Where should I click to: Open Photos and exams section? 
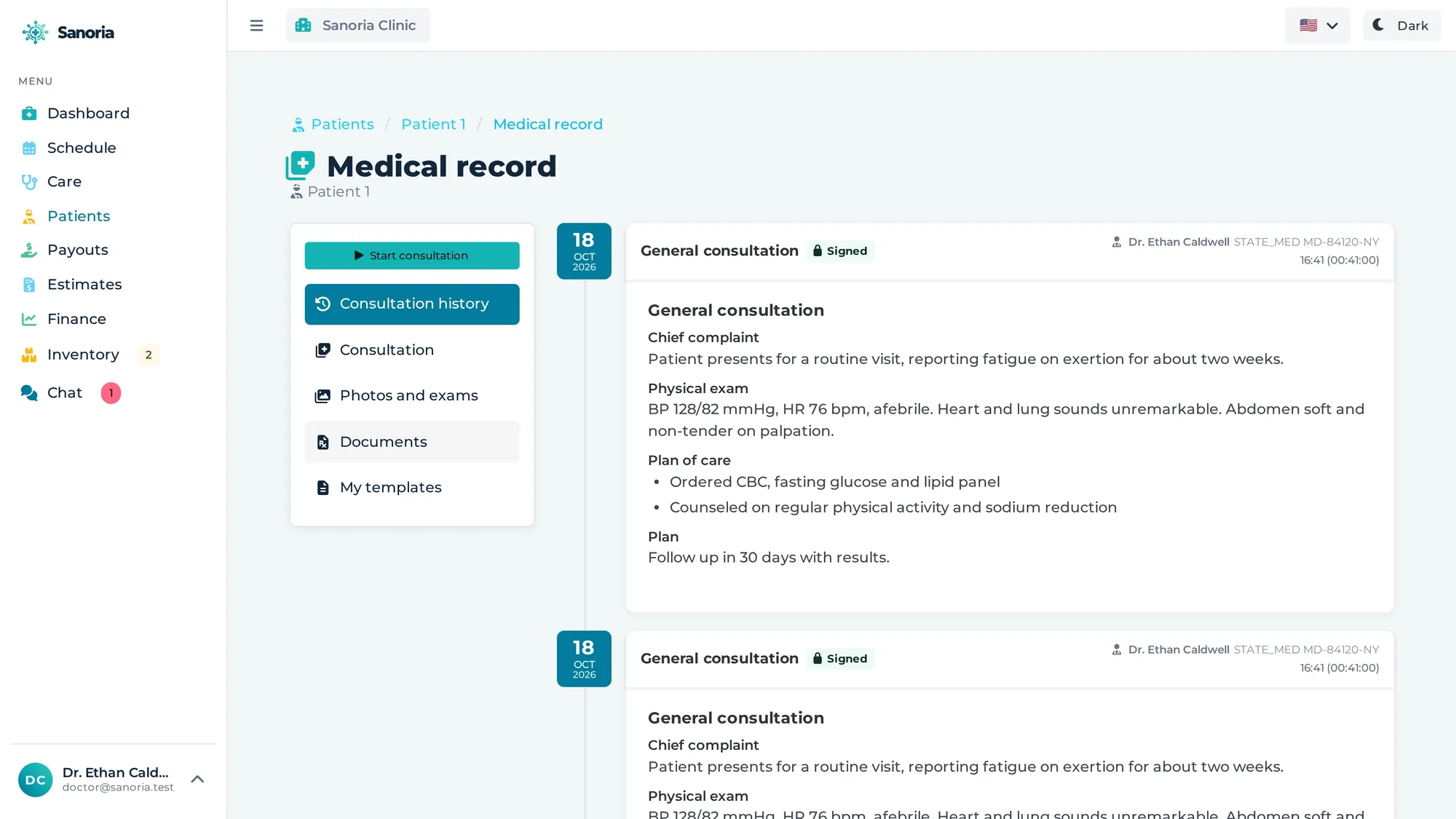click(x=412, y=396)
